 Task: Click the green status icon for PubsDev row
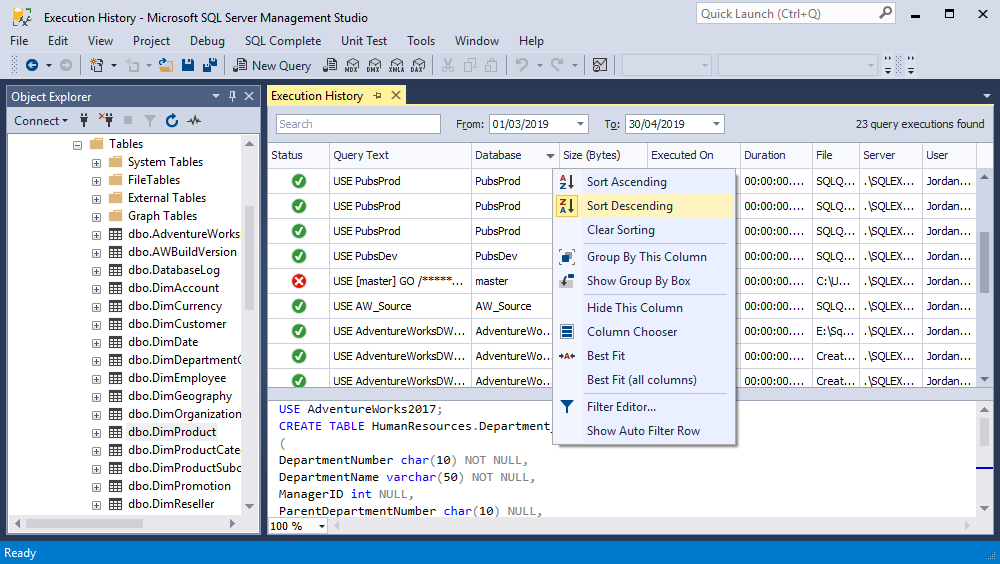pyautogui.click(x=298, y=256)
